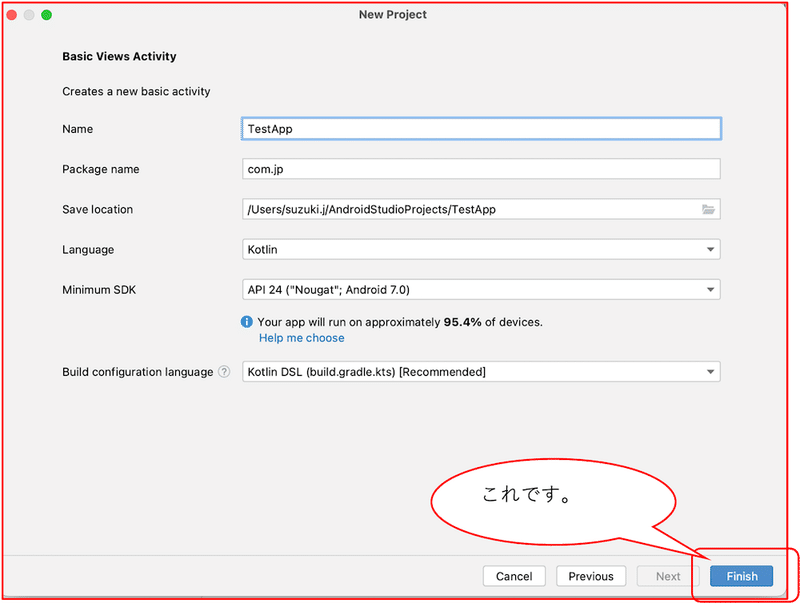Open the Help me choose link

tap(302, 338)
